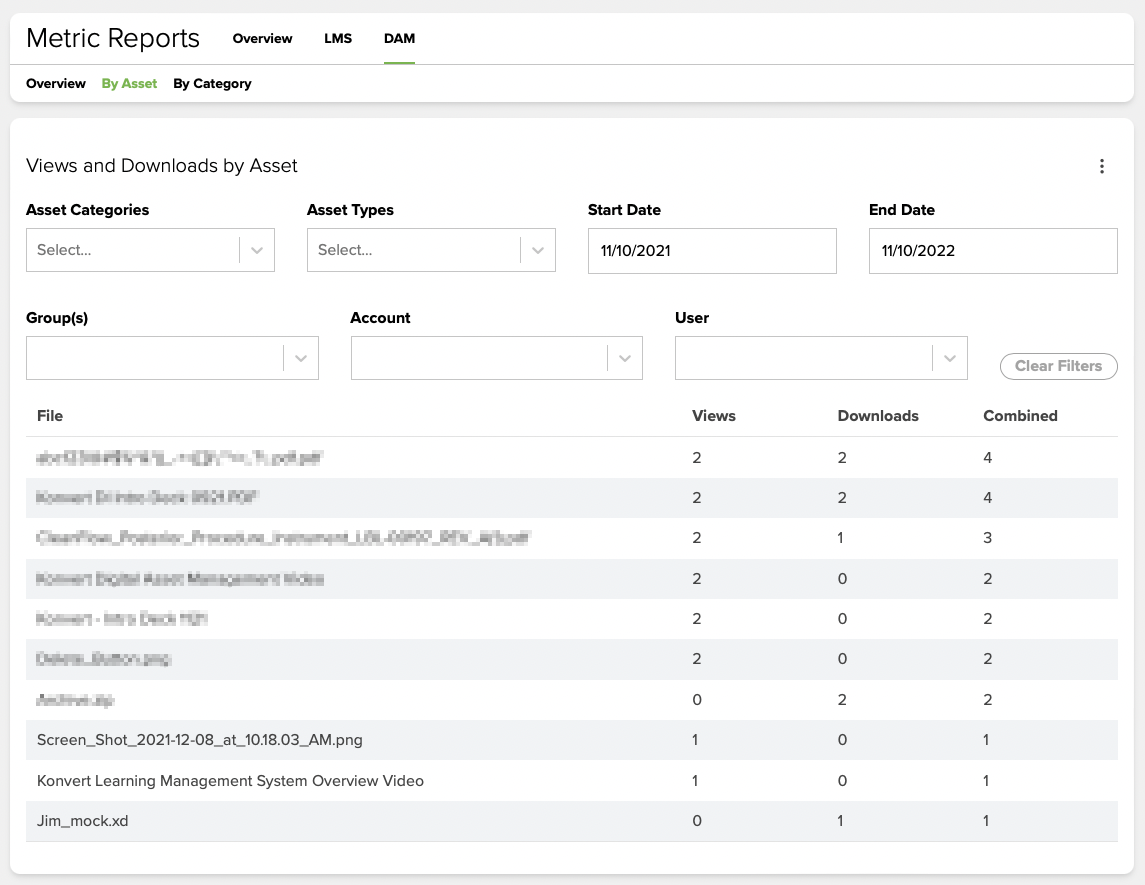Open the DAM Overview sub-tab

coord(56,84)
